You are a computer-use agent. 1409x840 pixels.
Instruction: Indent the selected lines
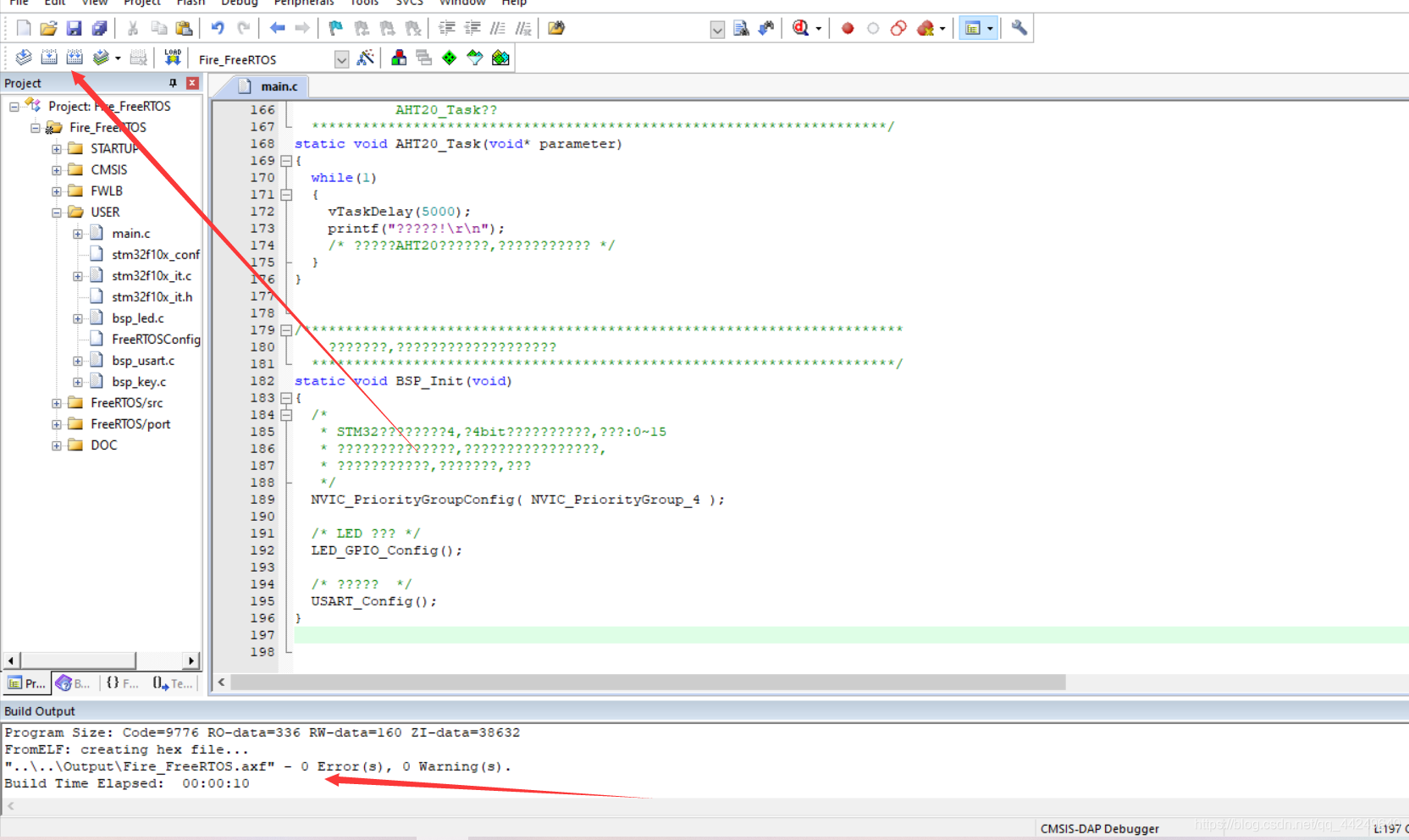447,28
